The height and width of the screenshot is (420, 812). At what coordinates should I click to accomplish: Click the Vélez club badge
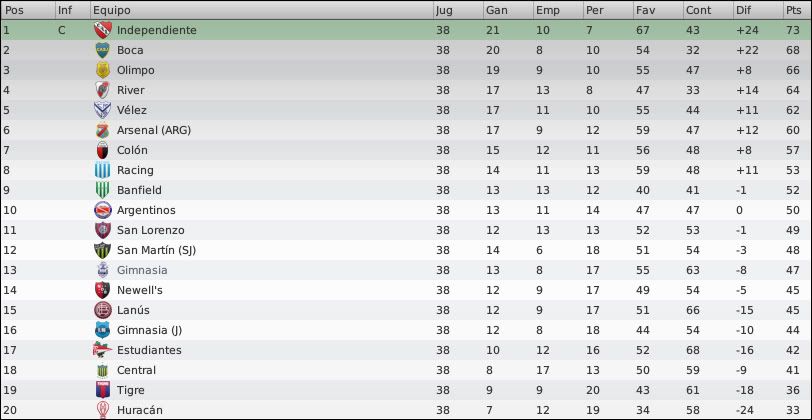103,110
